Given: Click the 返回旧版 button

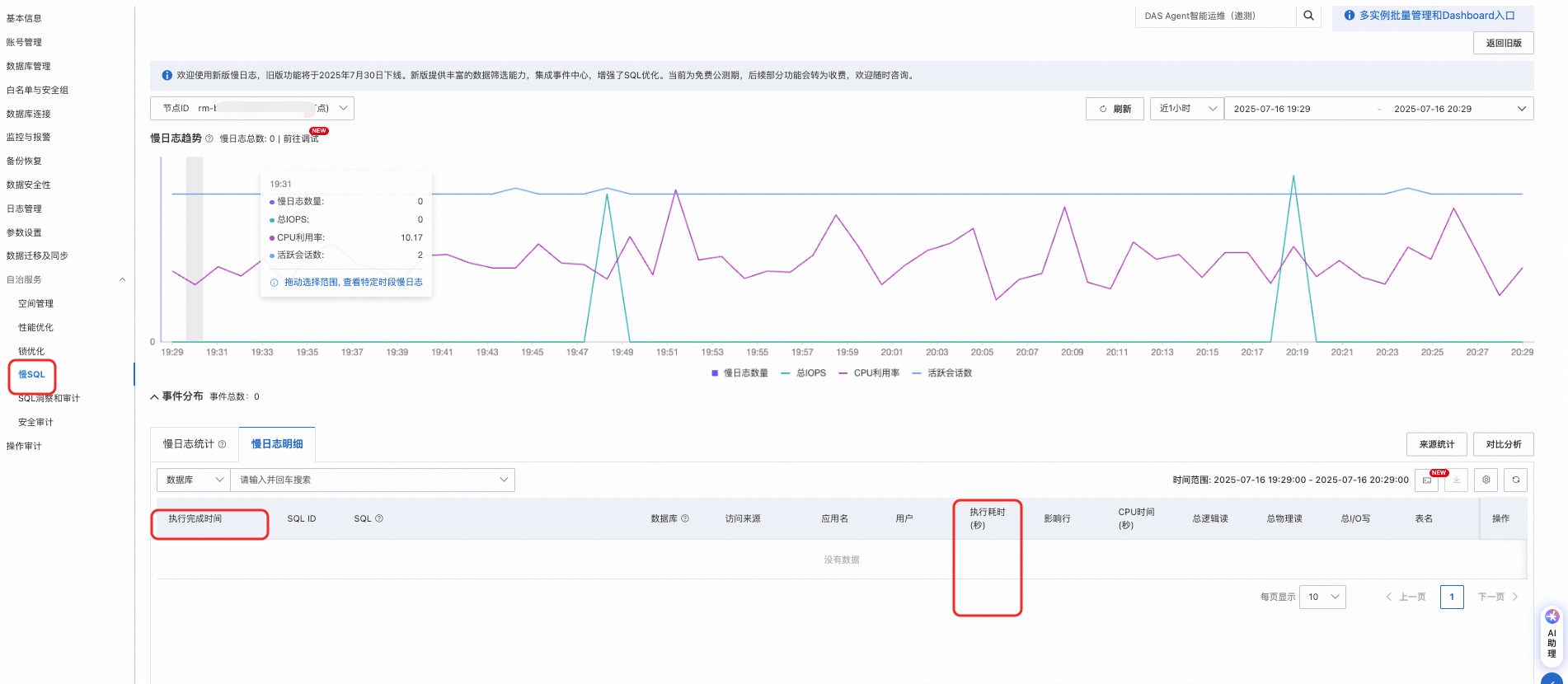Looking at the screenshot, I should [x=1504, y=43].
